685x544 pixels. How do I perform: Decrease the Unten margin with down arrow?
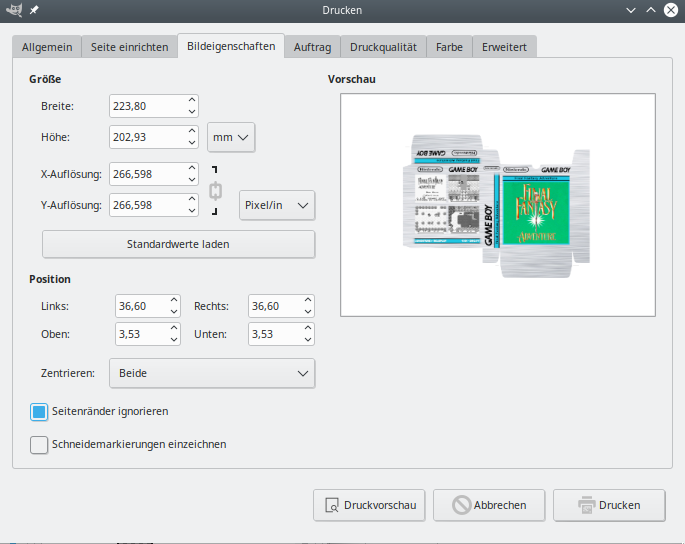(308, 340)
